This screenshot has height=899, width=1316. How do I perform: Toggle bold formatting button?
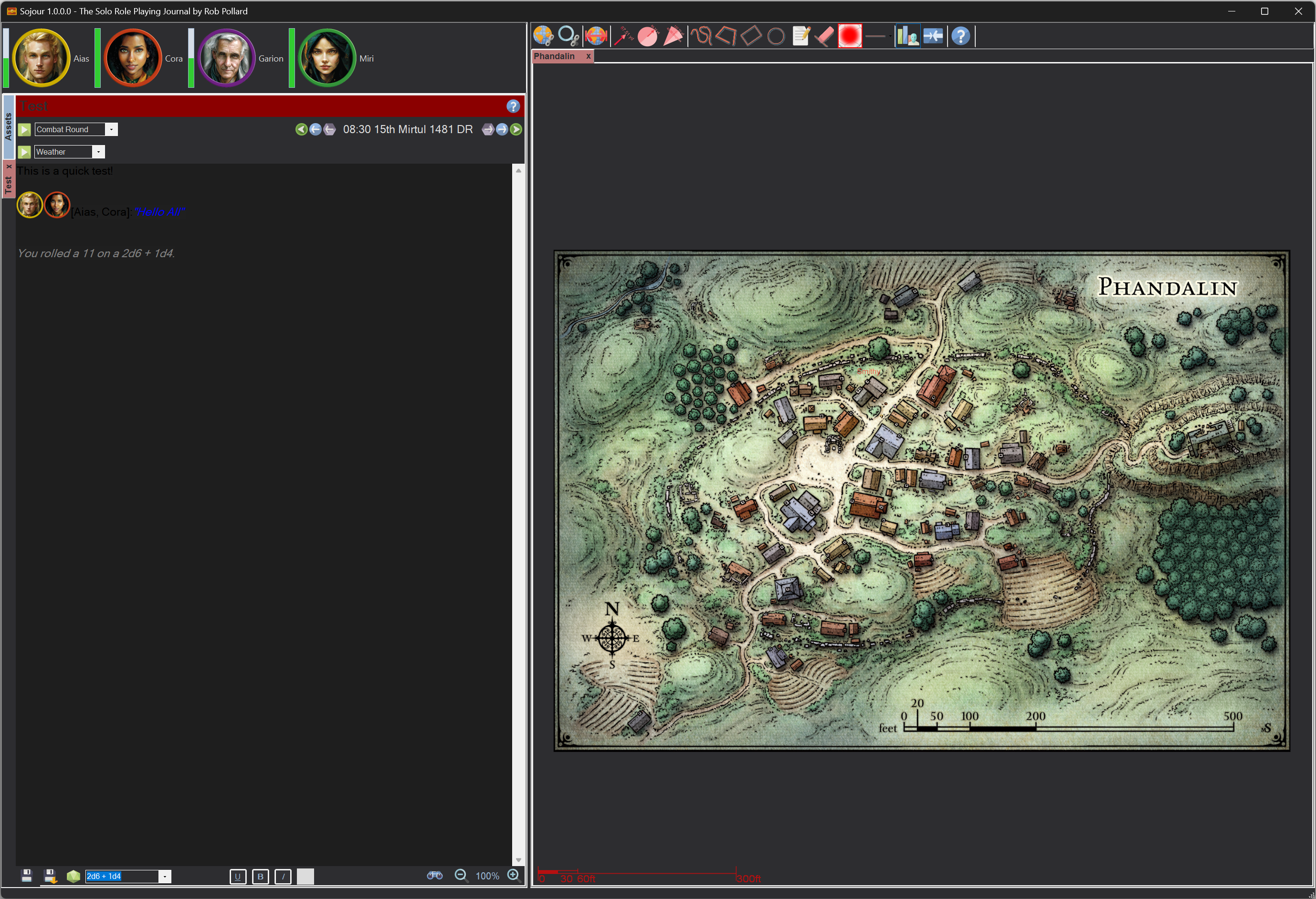click(260, 877)
